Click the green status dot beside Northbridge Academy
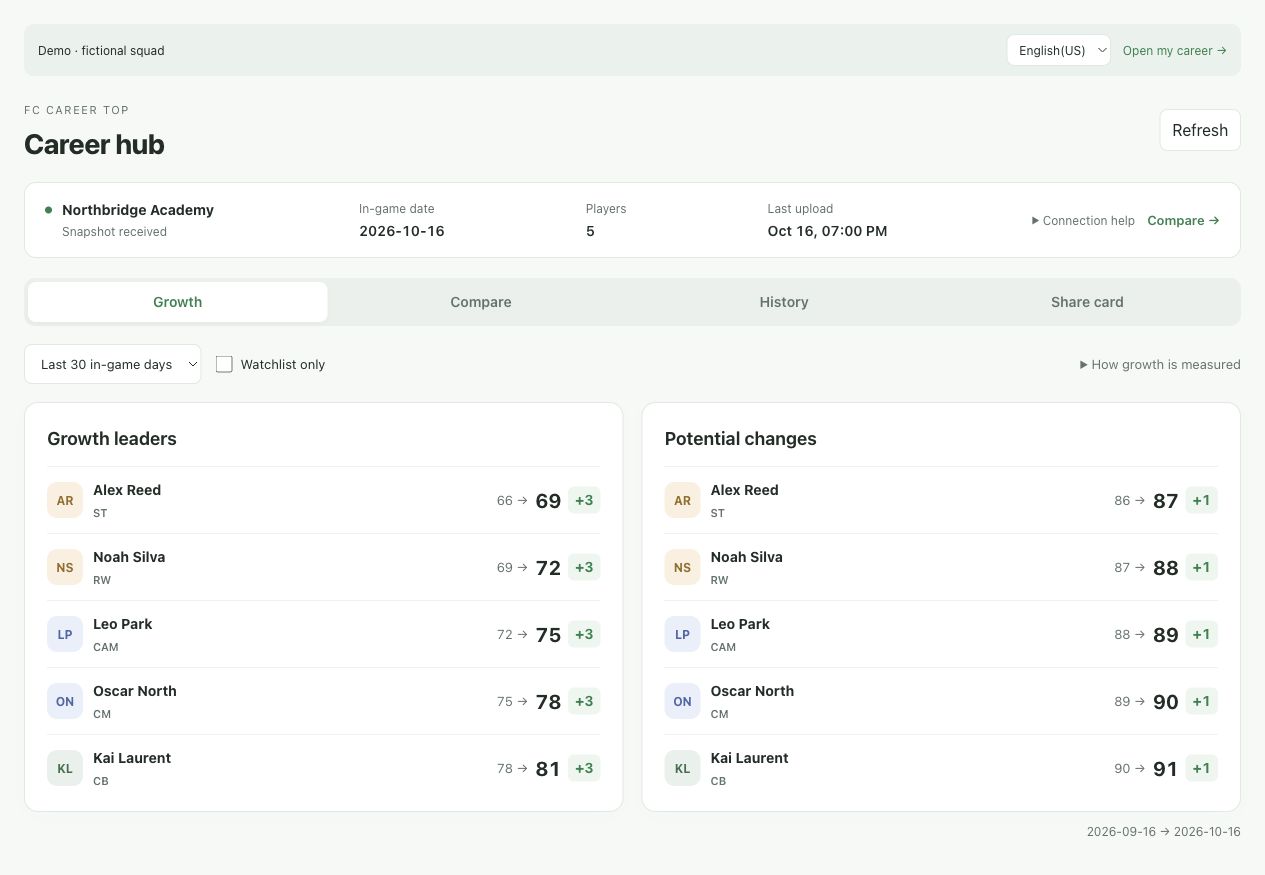The width and height of the screenshot is (1265, 875). [x=48, y=210]
